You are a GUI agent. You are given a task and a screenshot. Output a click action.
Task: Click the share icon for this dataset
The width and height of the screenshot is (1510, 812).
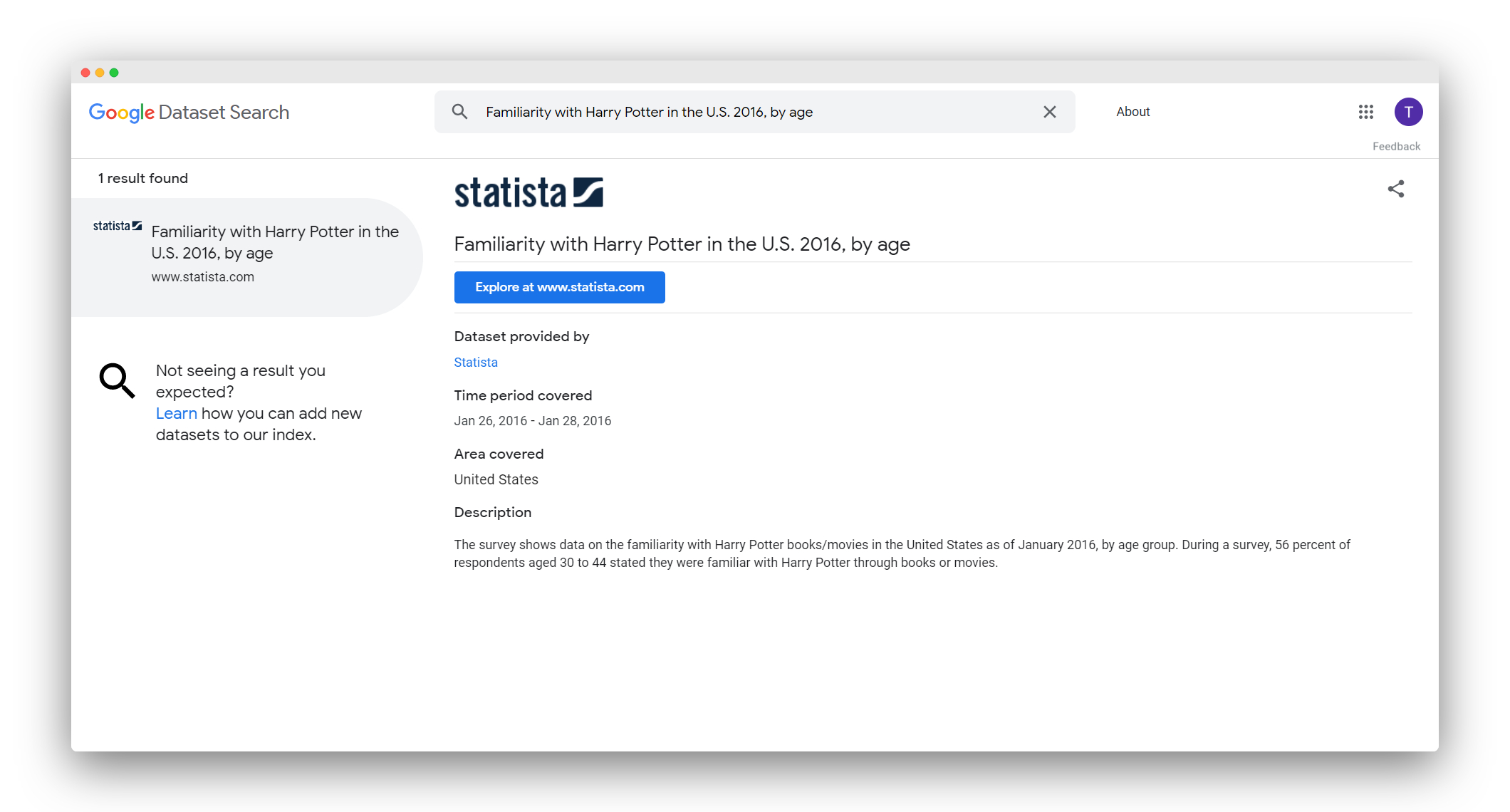click(x=1395, y=189)
